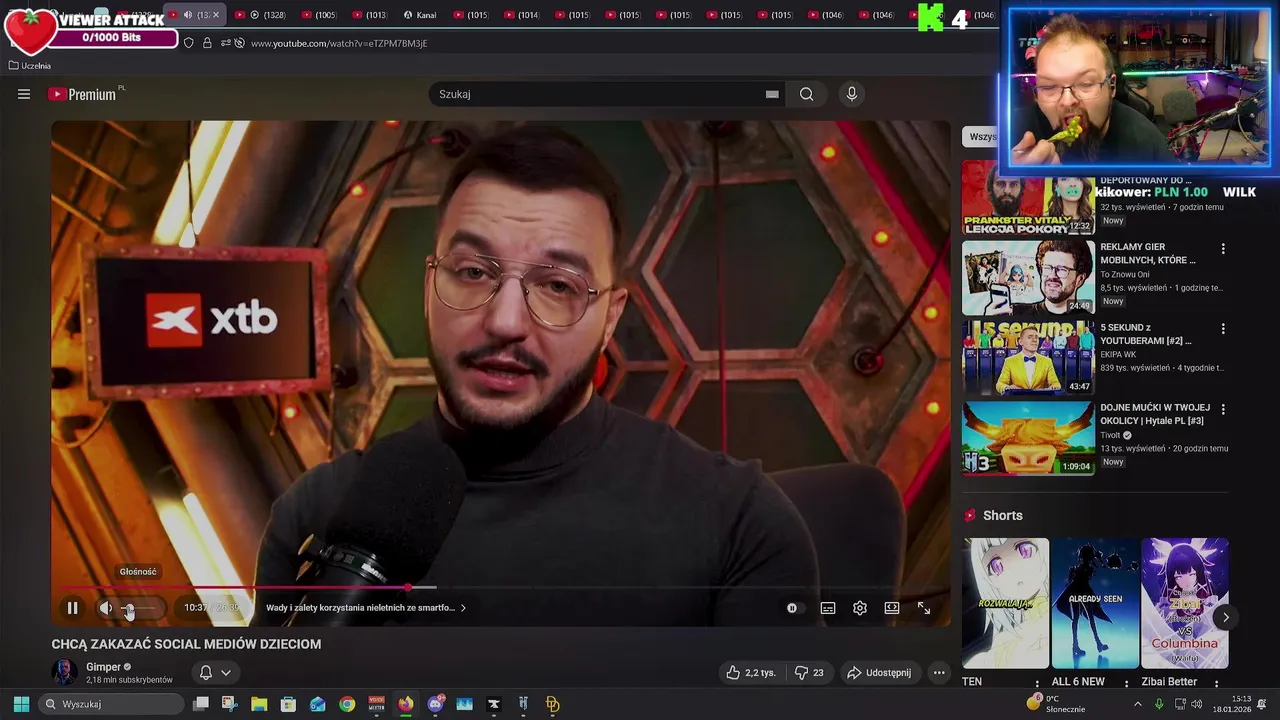Screen dimensions: 1280x720
Task: Open Gimper channel avatar
Action: tap(65, 672)
